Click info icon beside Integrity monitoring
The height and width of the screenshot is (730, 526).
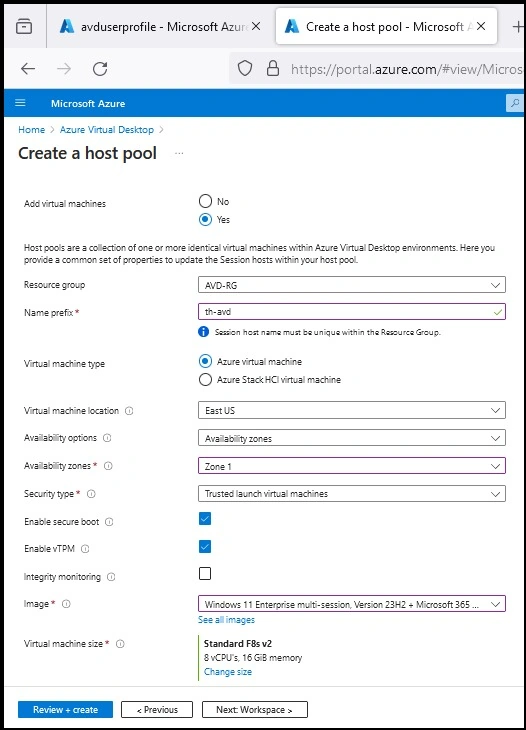111,576
